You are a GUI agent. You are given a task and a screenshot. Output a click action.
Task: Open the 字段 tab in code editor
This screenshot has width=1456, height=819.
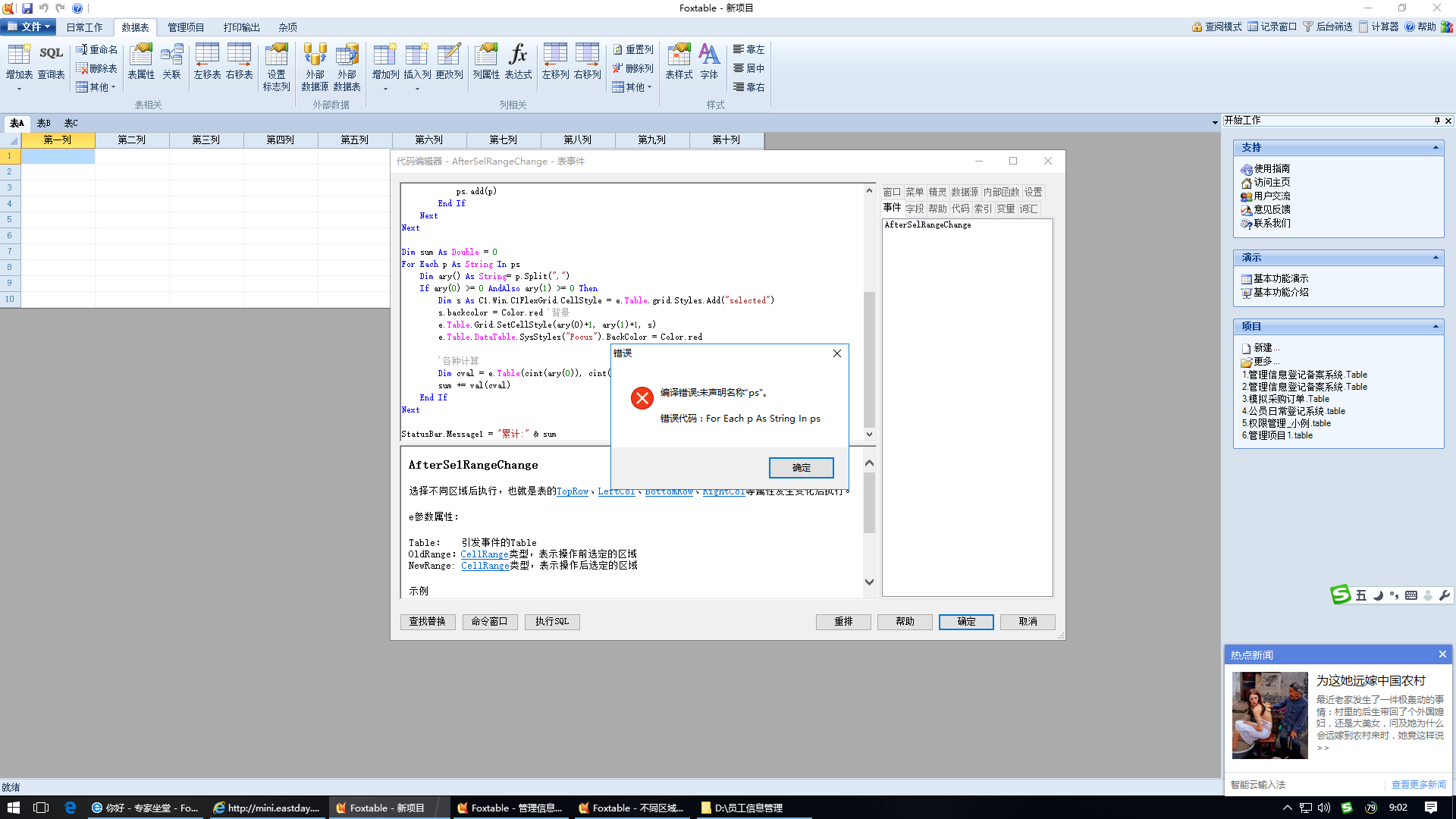click(x=915, y=209)
